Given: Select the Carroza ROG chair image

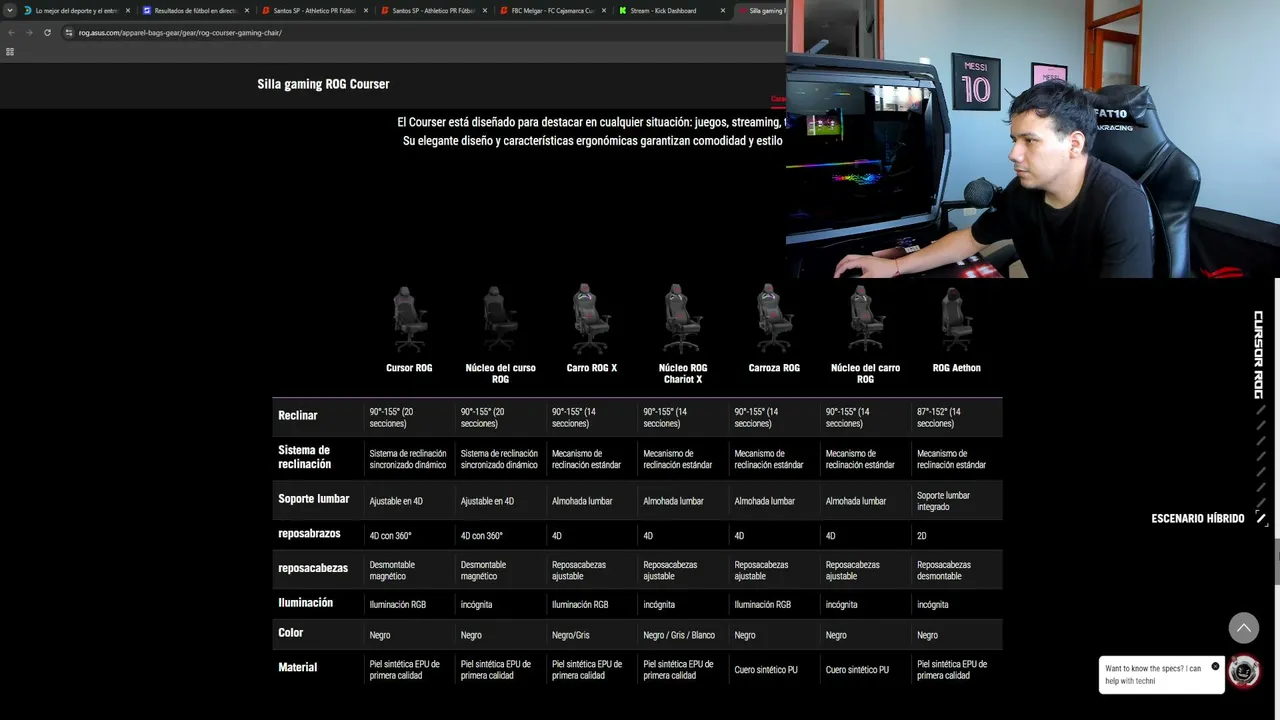Looking at the screenshot, I should coord(774,319).
